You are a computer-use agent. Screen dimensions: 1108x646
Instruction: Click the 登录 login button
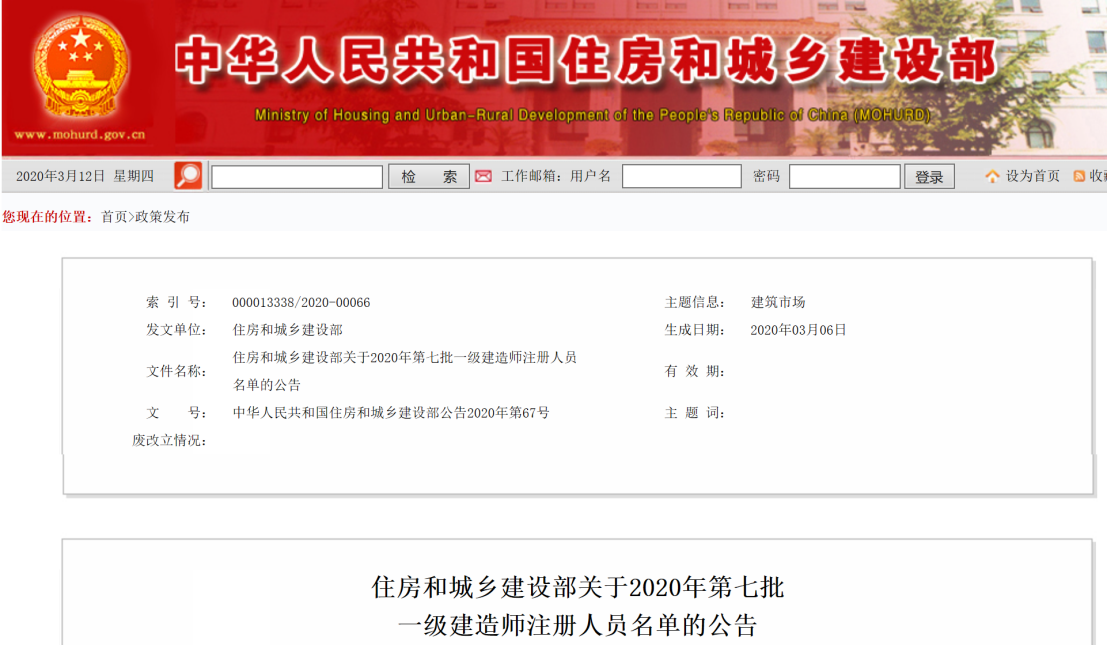(929, 177)
